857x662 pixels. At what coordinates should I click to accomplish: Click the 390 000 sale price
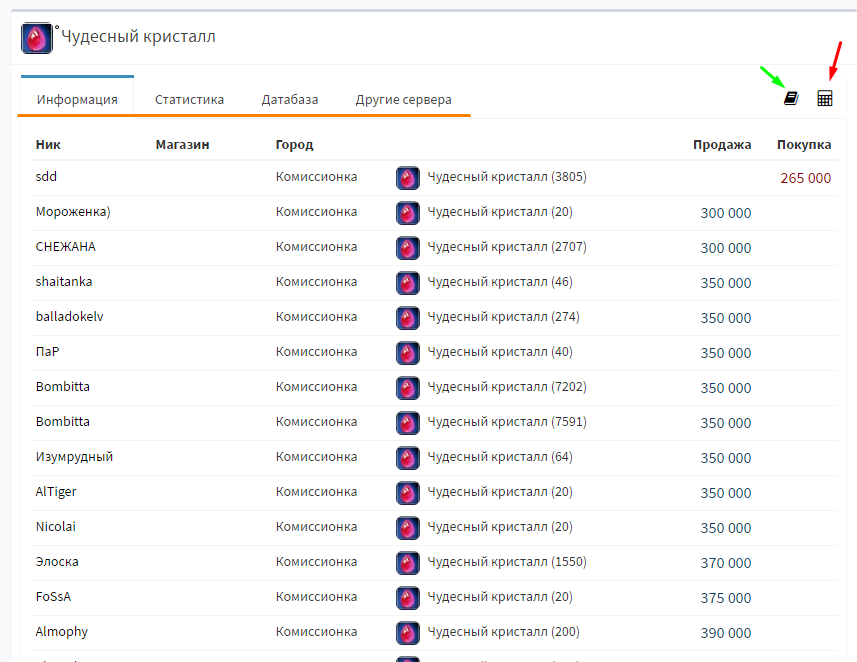[726, 633]
